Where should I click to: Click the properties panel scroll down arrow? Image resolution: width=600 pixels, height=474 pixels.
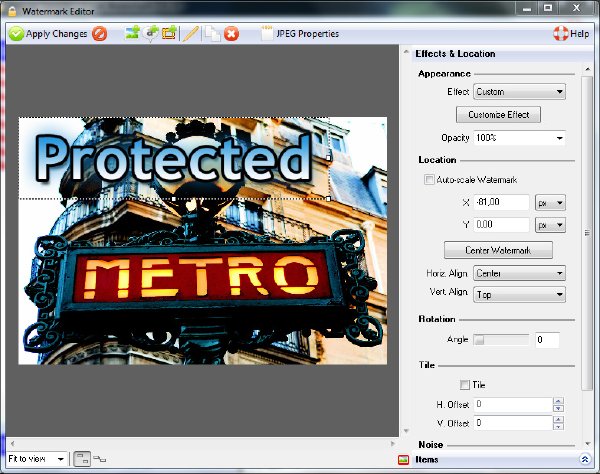tap(587, 444)
